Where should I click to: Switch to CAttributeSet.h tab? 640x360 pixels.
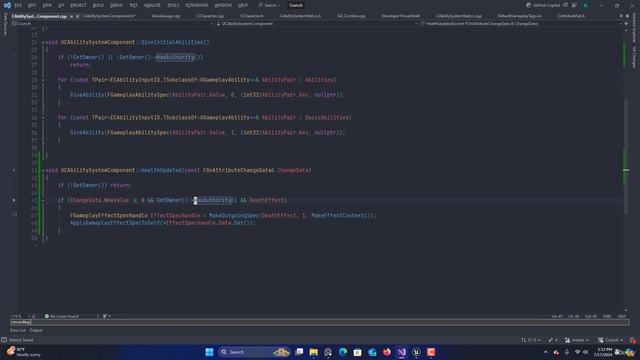tap(571, 16)
